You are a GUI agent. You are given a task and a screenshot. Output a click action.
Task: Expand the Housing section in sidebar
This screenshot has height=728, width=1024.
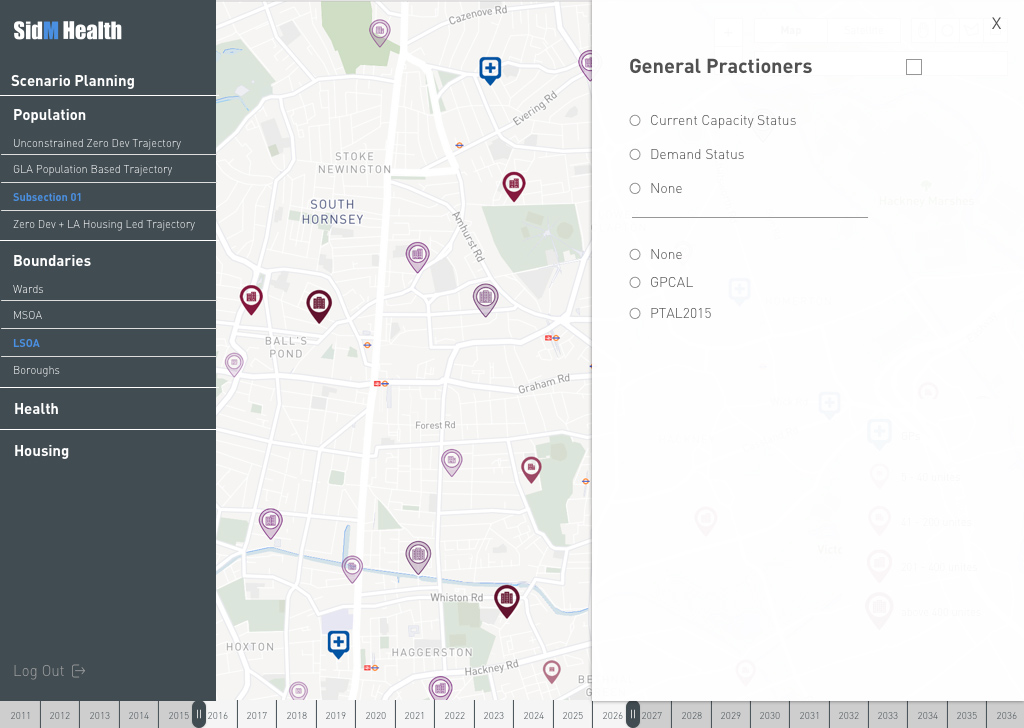coord(41,451)
